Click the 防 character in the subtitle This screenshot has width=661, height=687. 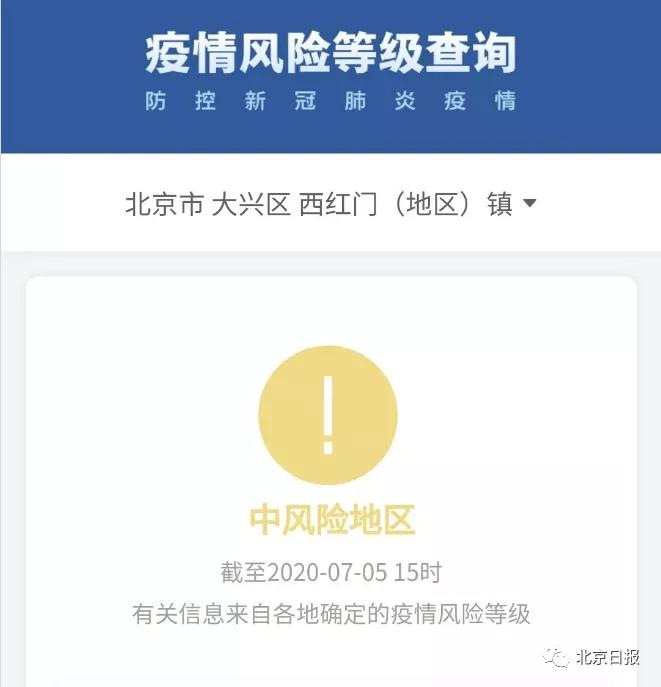[156, 101]
